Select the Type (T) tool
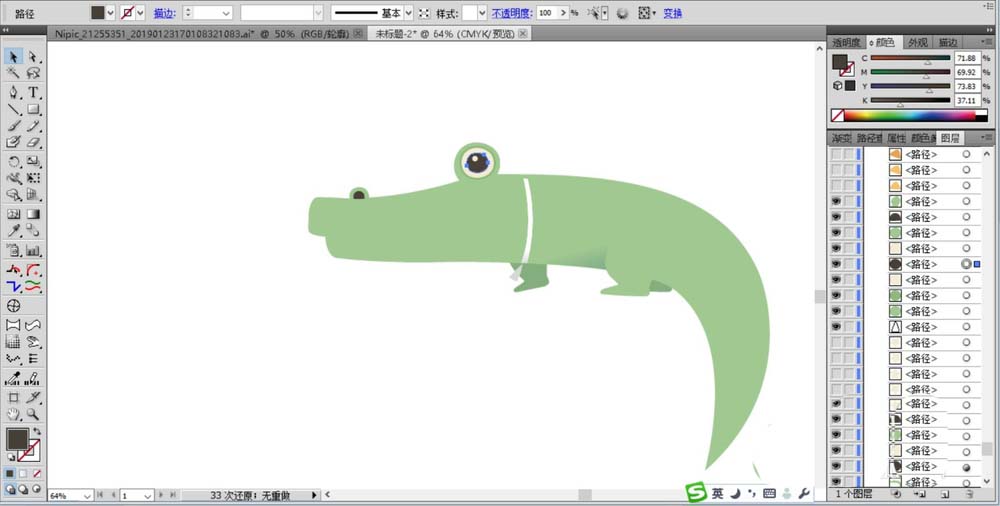This screenshot has width=1000, height=506. [x=33, y=92]
